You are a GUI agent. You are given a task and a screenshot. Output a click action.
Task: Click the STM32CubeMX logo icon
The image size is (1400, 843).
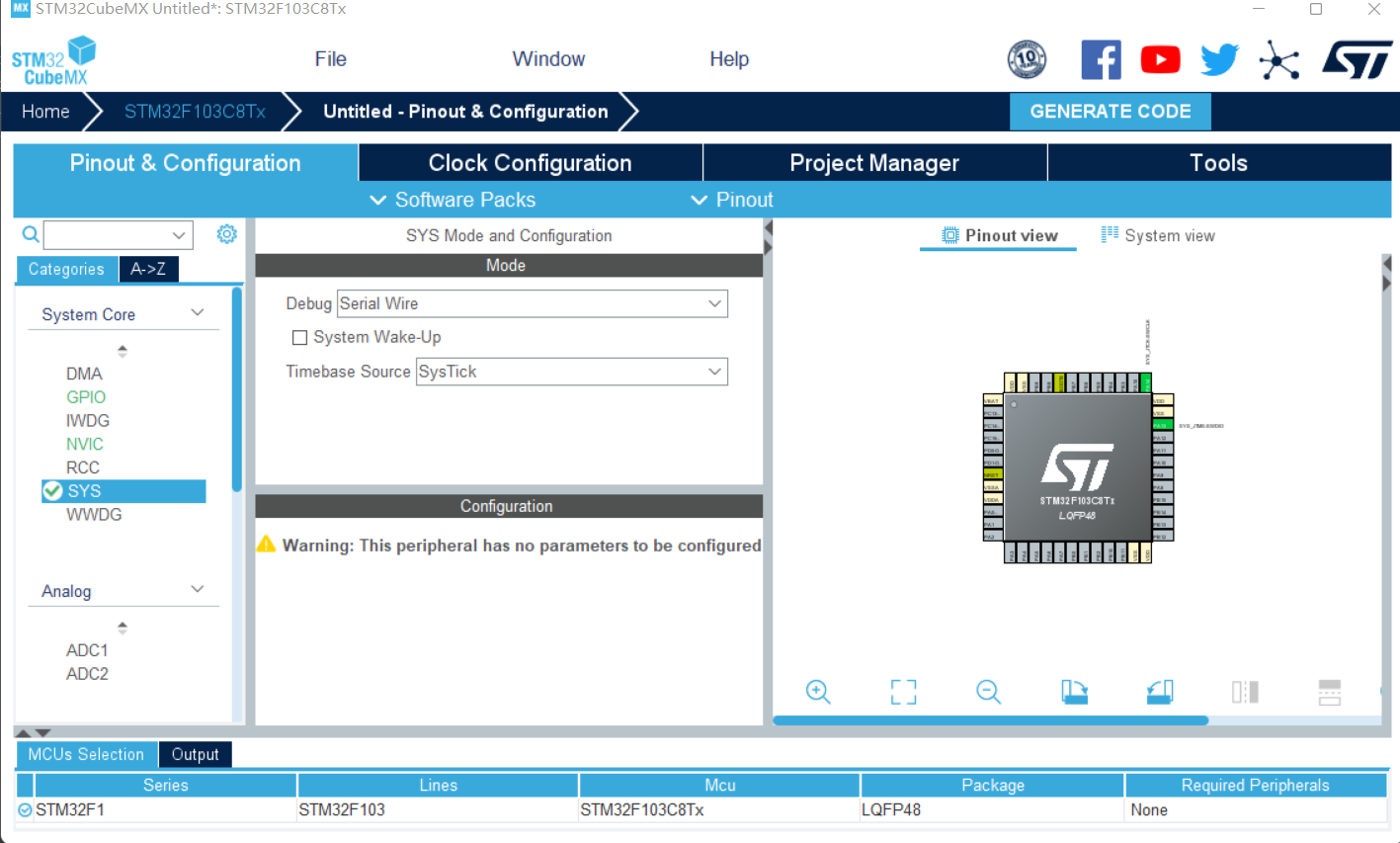coord(53,58)
